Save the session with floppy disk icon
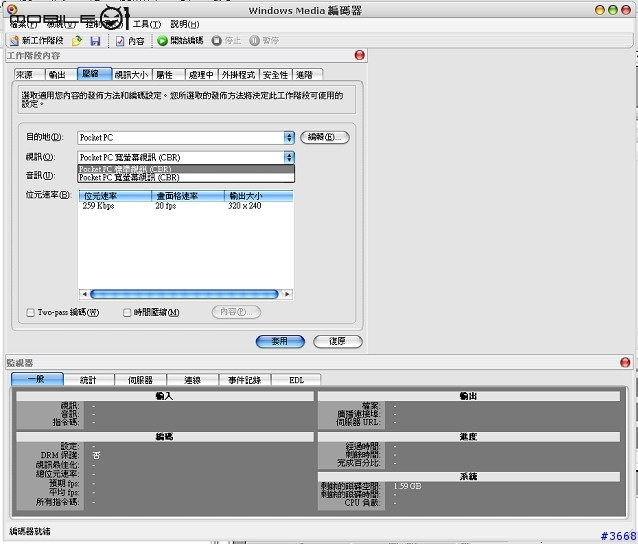Screen dimensions: 638x544 (x=95, y=41)
